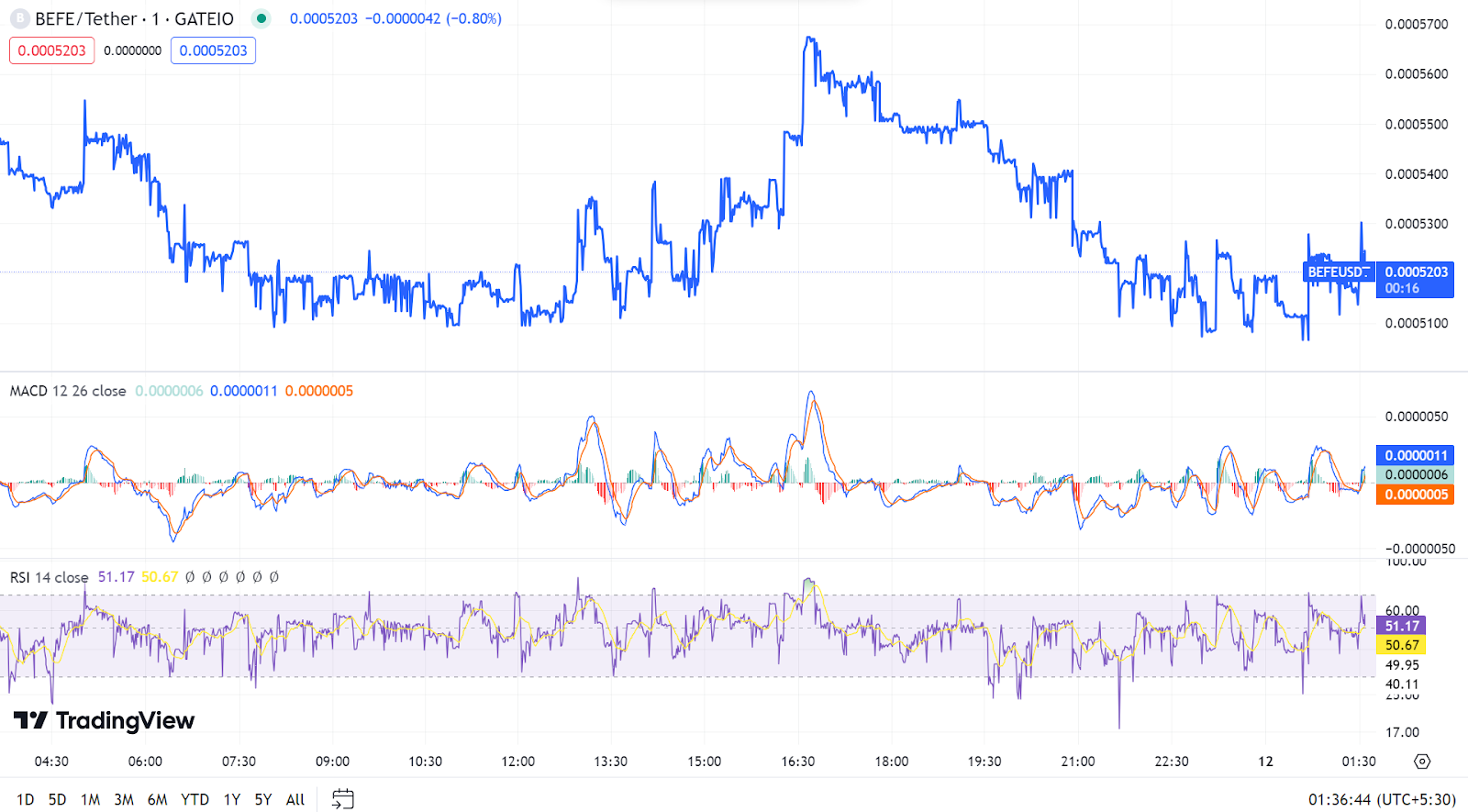Click the yellow RSI MA label 50.67

[x=1401, y=645]
